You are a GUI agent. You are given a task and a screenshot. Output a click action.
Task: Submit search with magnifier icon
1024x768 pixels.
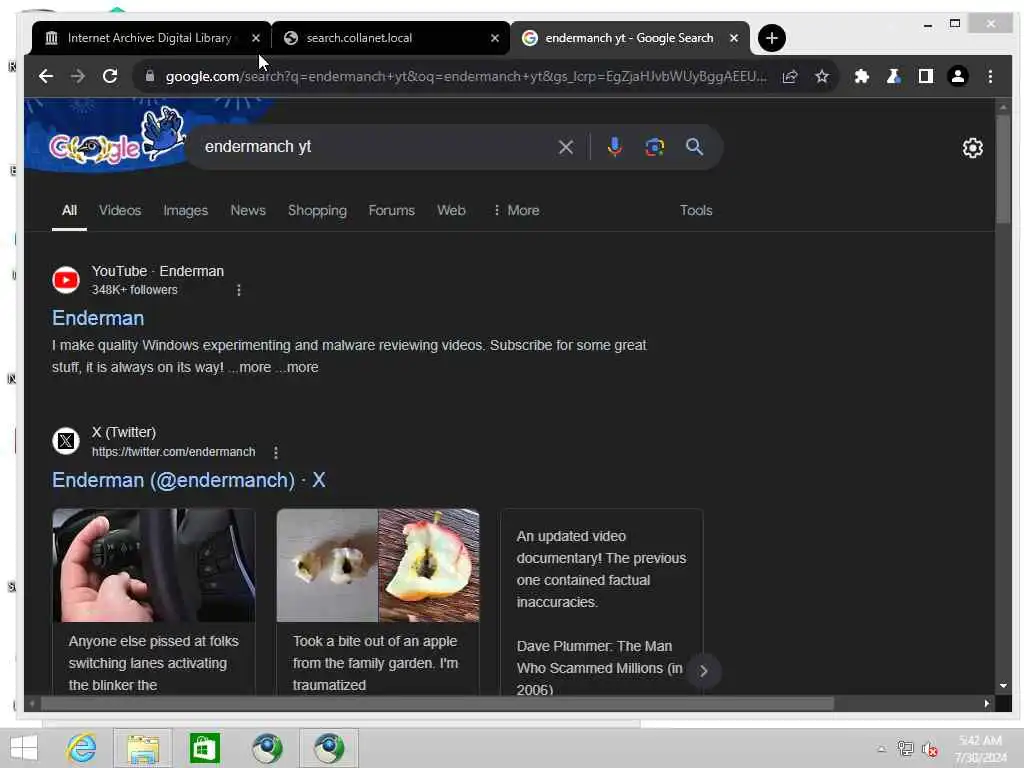click(x=694, y=147)
